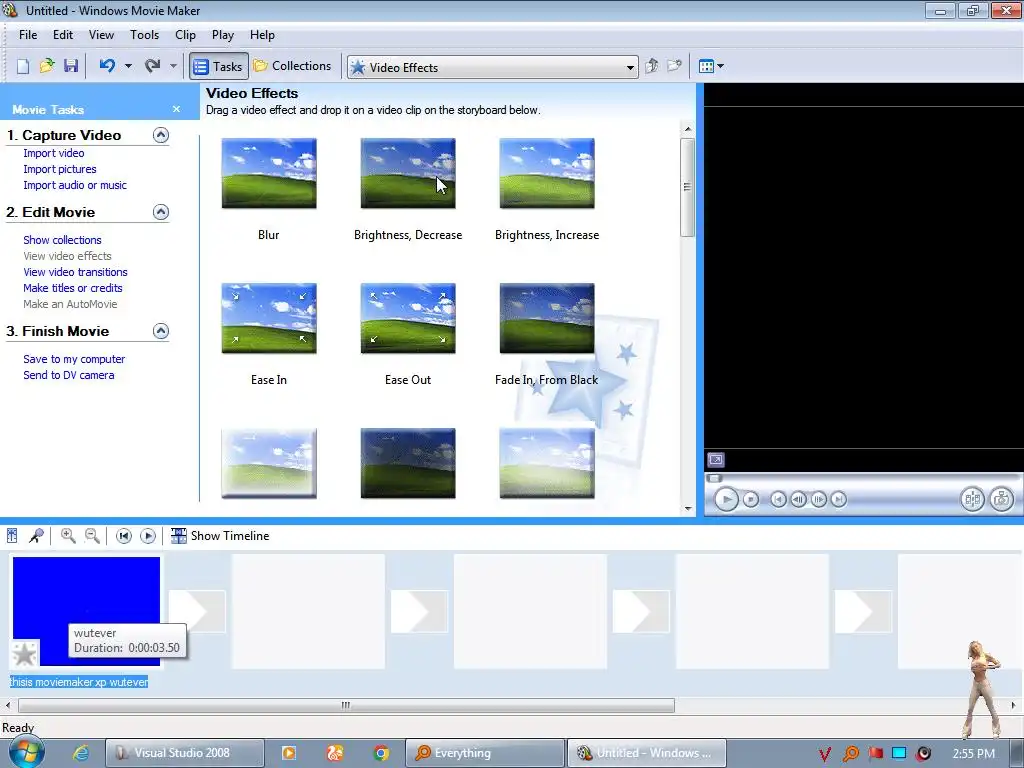Click the Play Storyboard icon
The image size is (1024, 768).
[x=148, y=536]
